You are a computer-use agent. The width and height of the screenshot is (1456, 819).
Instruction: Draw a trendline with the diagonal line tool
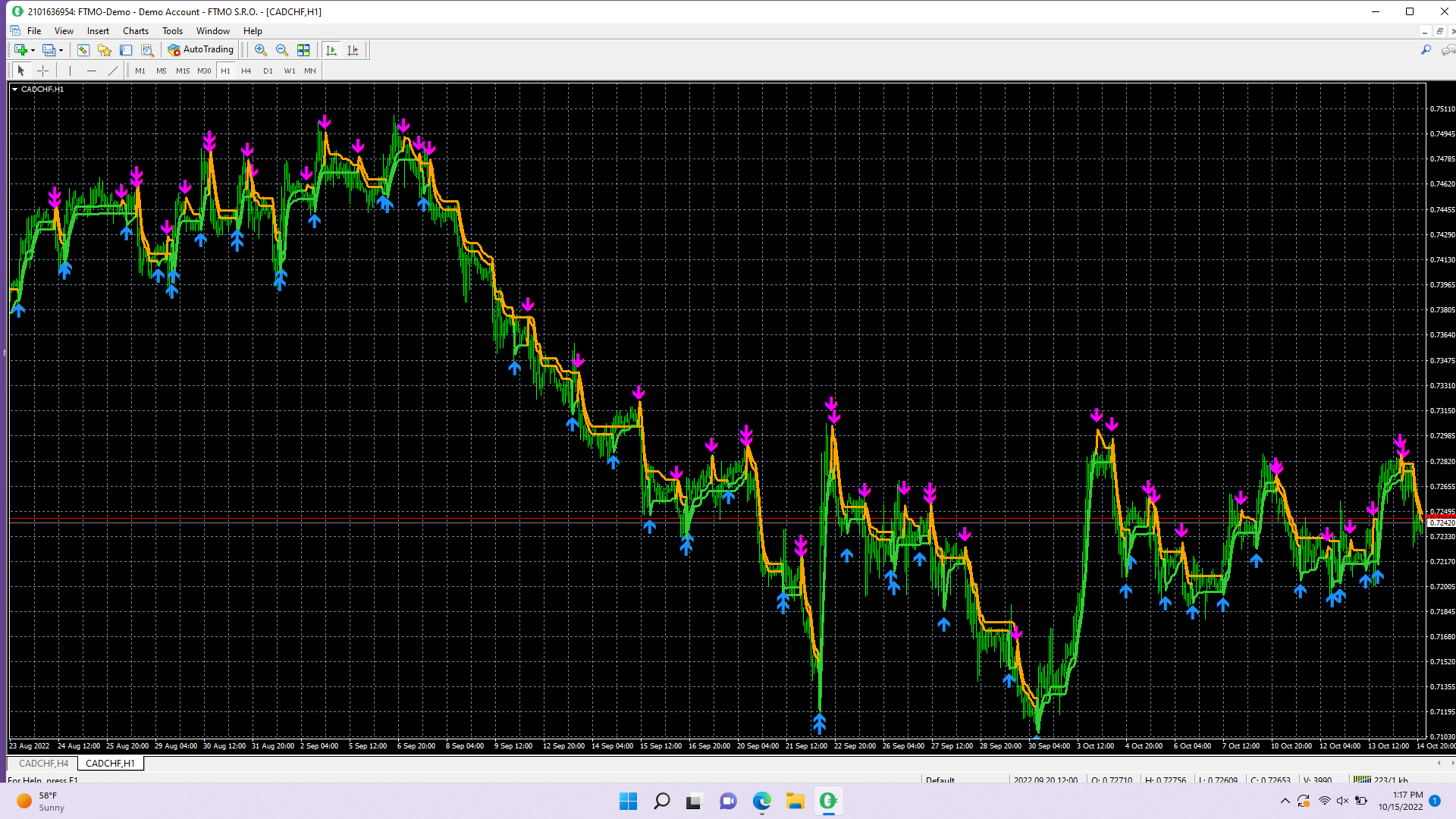(x=113, y=71)
